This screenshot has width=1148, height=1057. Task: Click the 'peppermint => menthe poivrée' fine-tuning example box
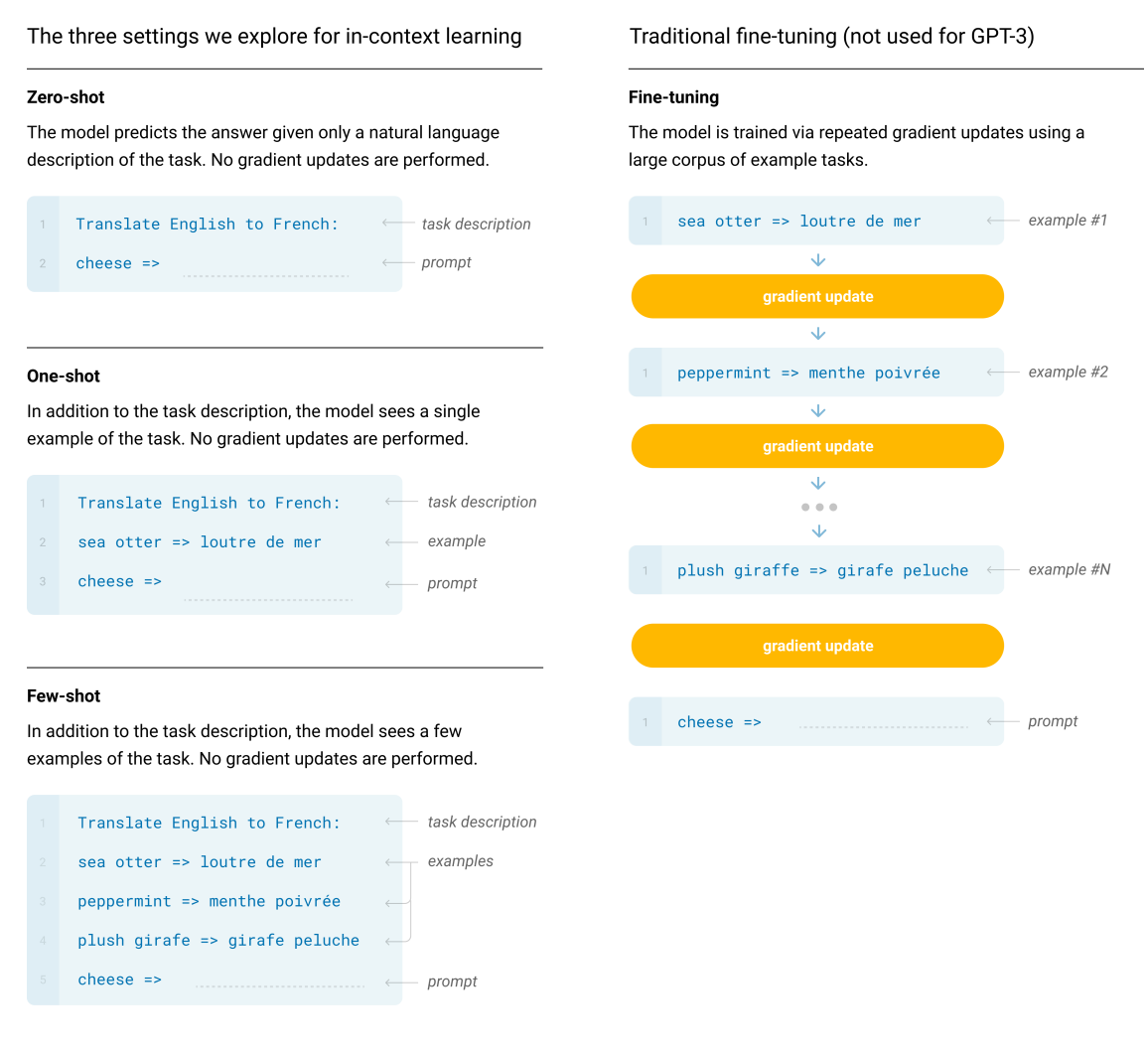coord(816,373)
